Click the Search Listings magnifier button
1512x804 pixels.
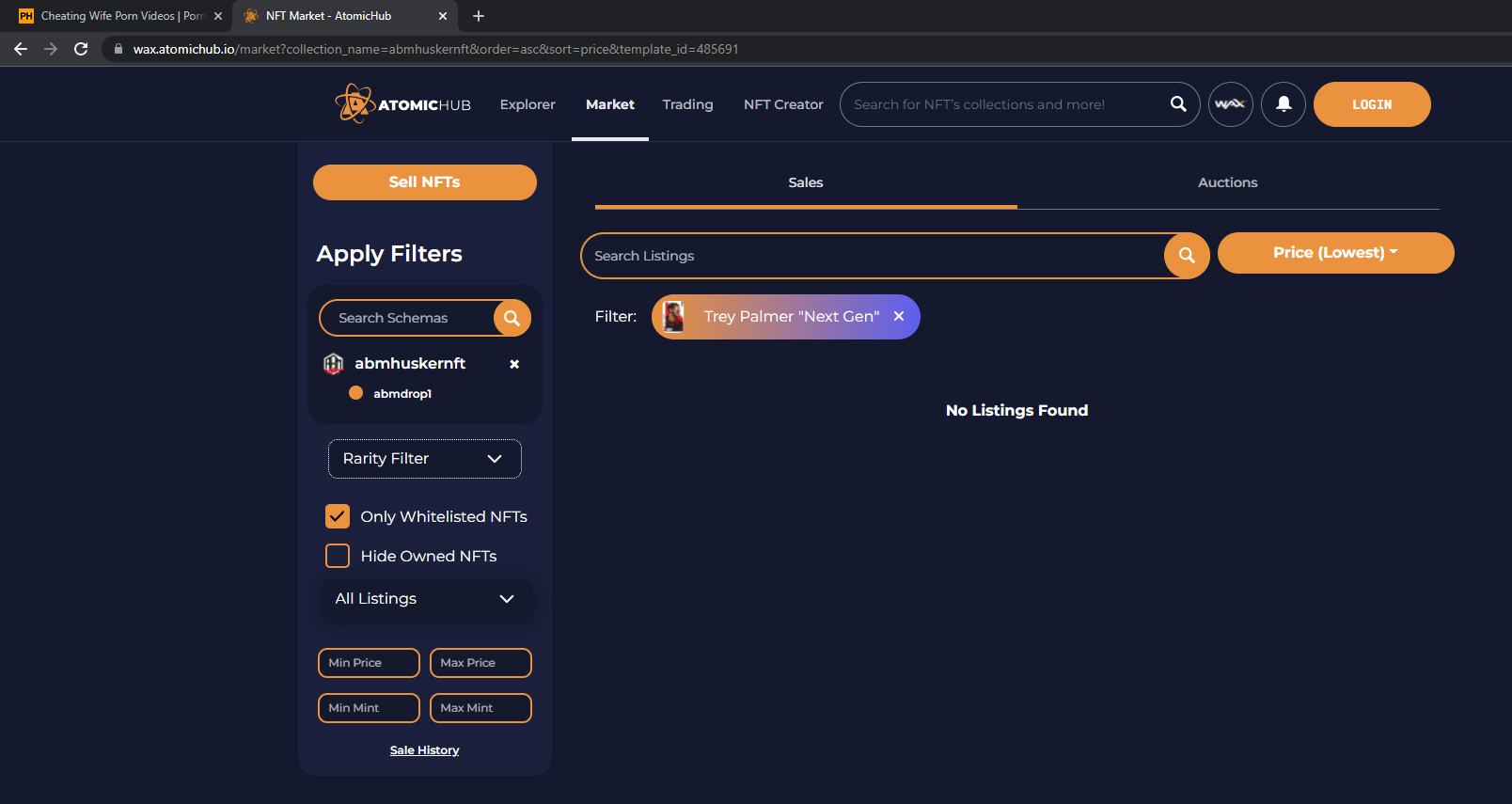[1187, 256]
